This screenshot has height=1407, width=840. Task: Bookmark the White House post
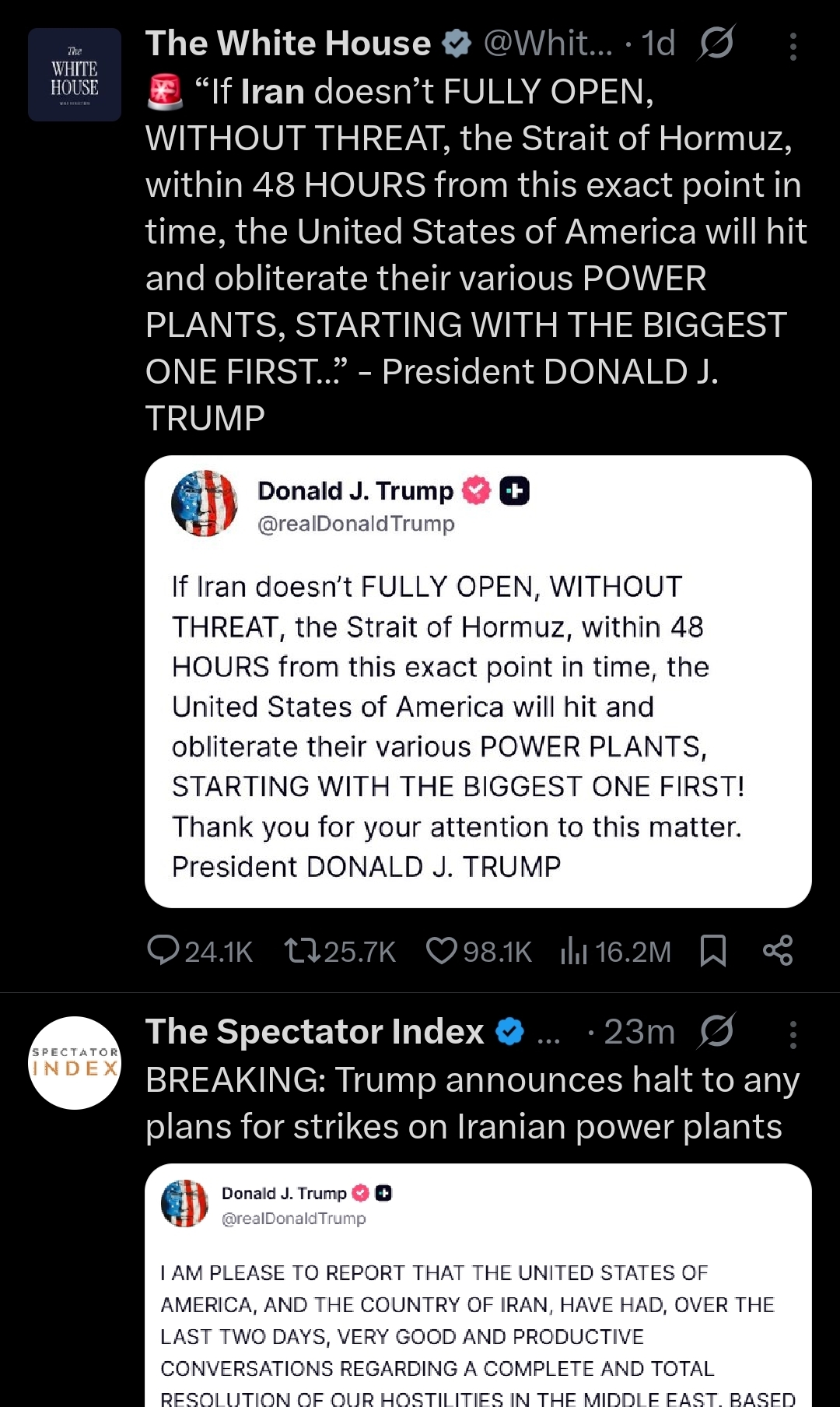(x=712, y=950)
